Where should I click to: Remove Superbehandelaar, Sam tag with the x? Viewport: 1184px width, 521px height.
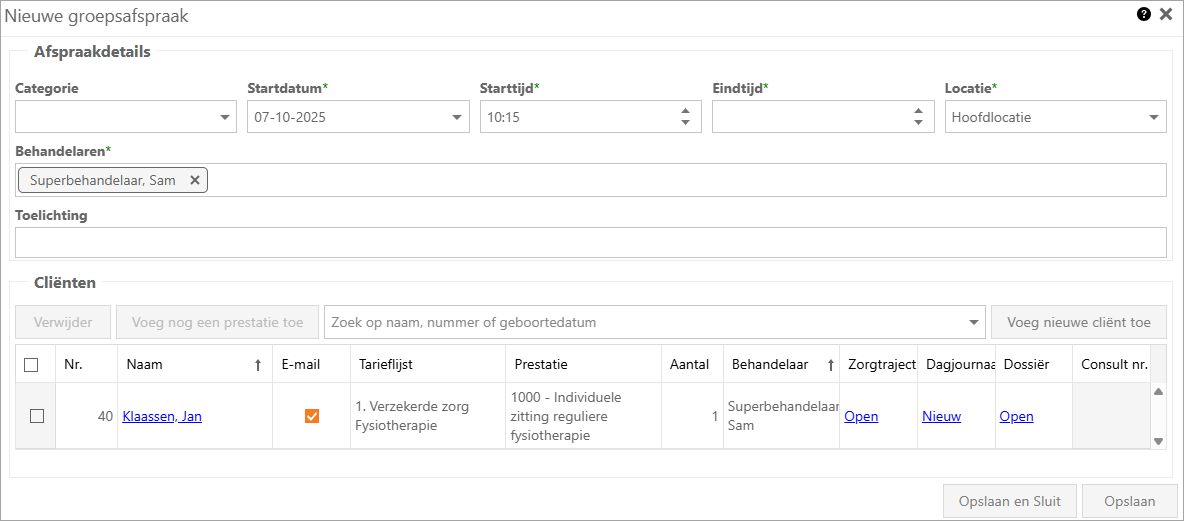(195, 180)
